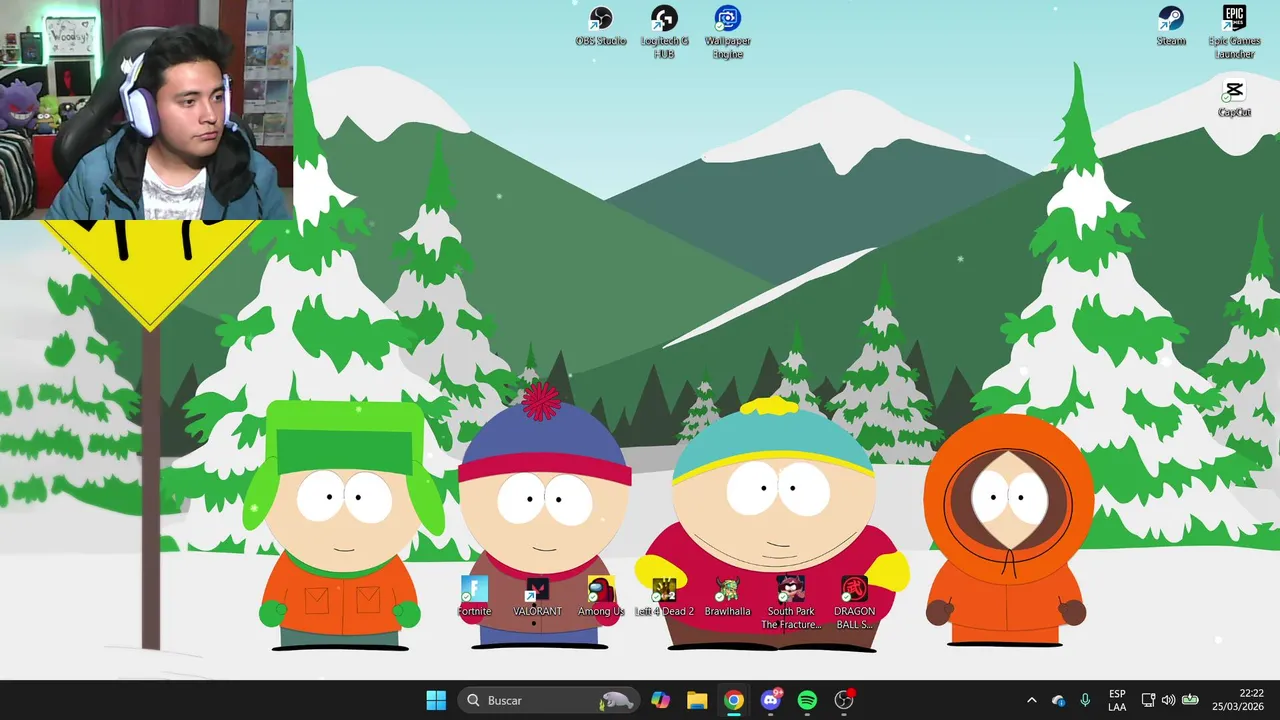This screenshot has width=1280, height=720.
Task: Expand the hidden system tray icons
Action: click(x=1031, y=700)
